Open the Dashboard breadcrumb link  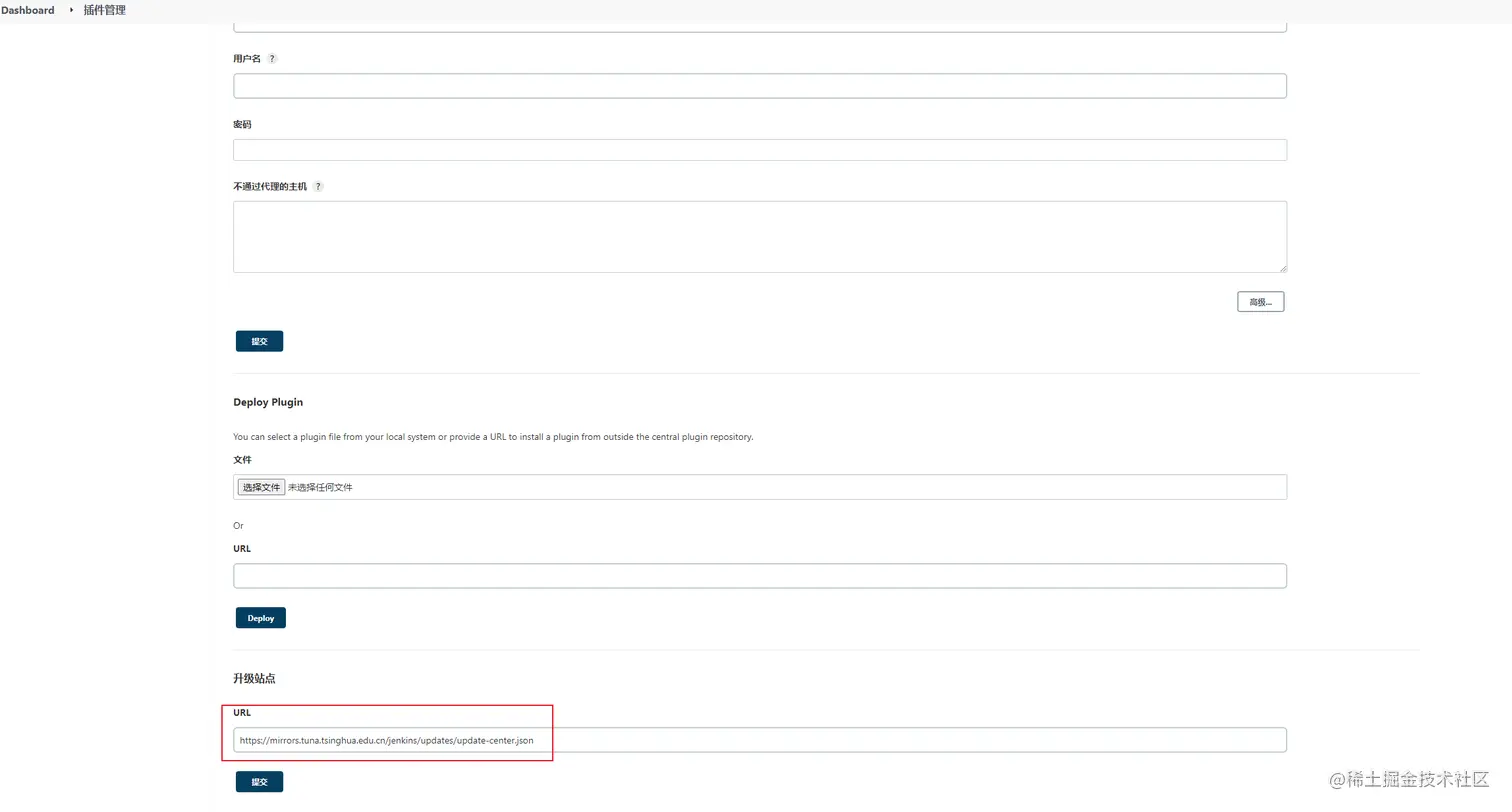click(x=28, y=10)
